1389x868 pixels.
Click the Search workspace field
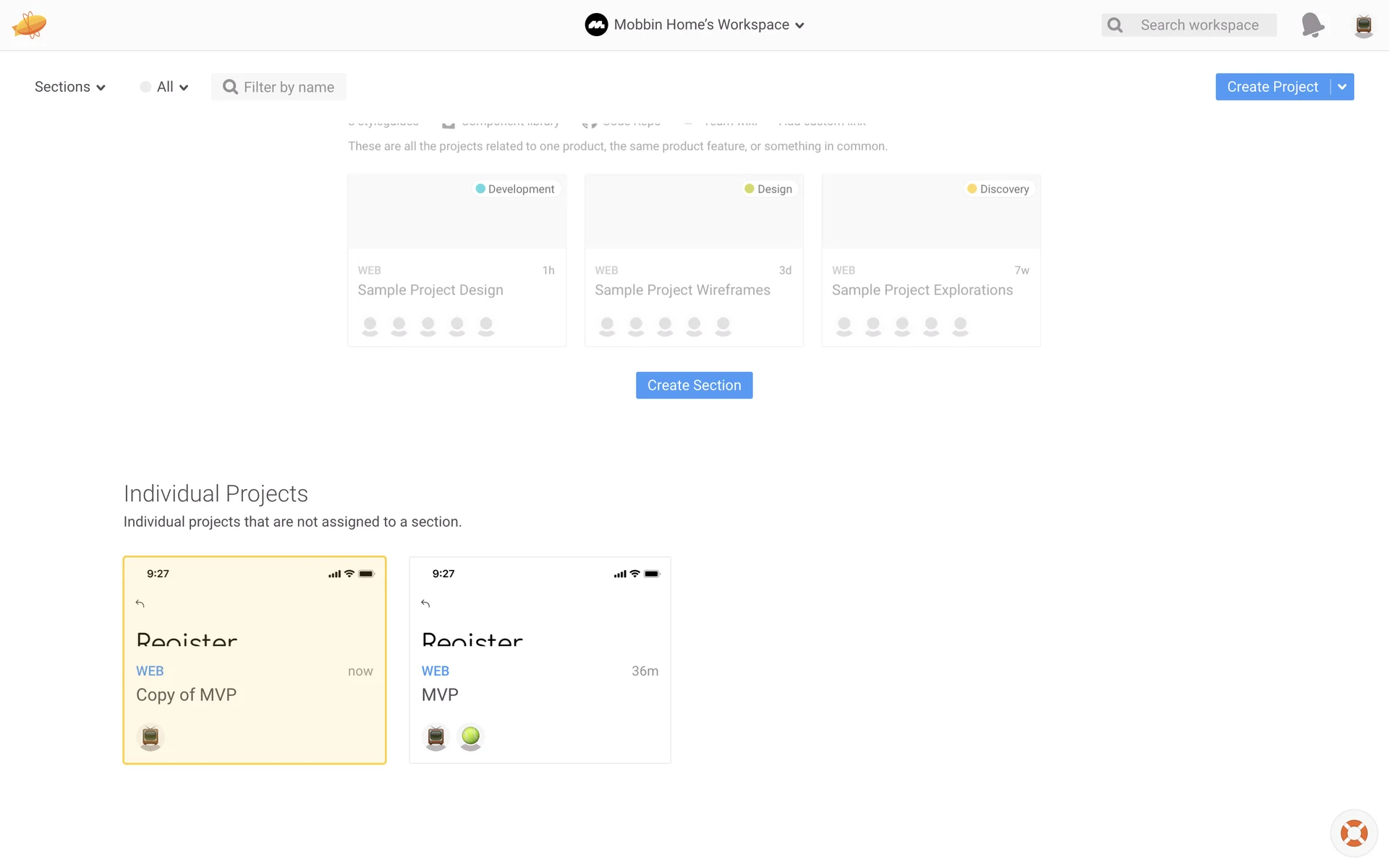1199,25
